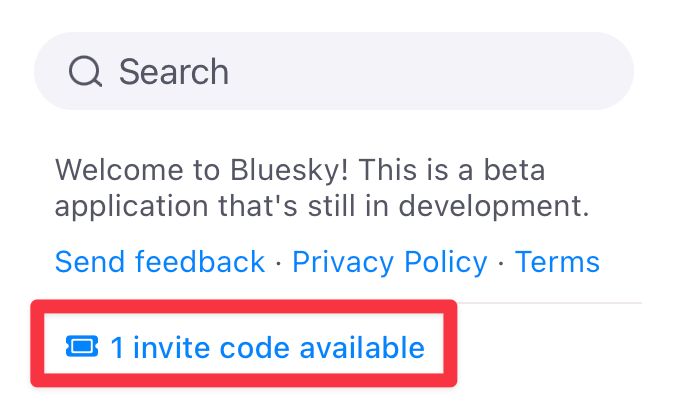Select the blue invite ticket icon
The height and width of the screenshot is (420, 686).
point(81,347)
